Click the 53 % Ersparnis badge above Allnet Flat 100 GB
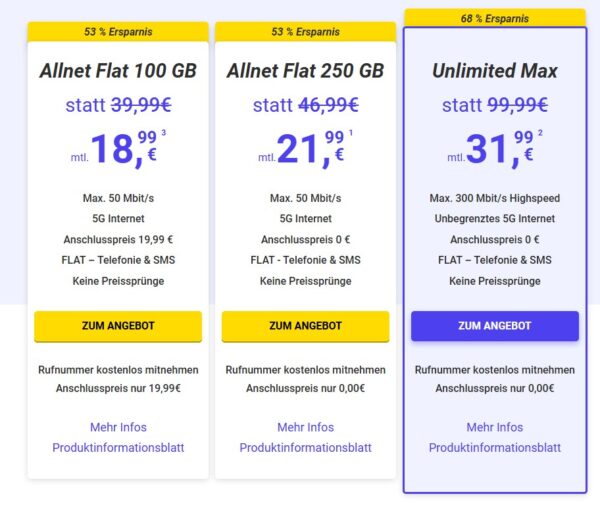 pyautogui.click(x=118, y=32)
